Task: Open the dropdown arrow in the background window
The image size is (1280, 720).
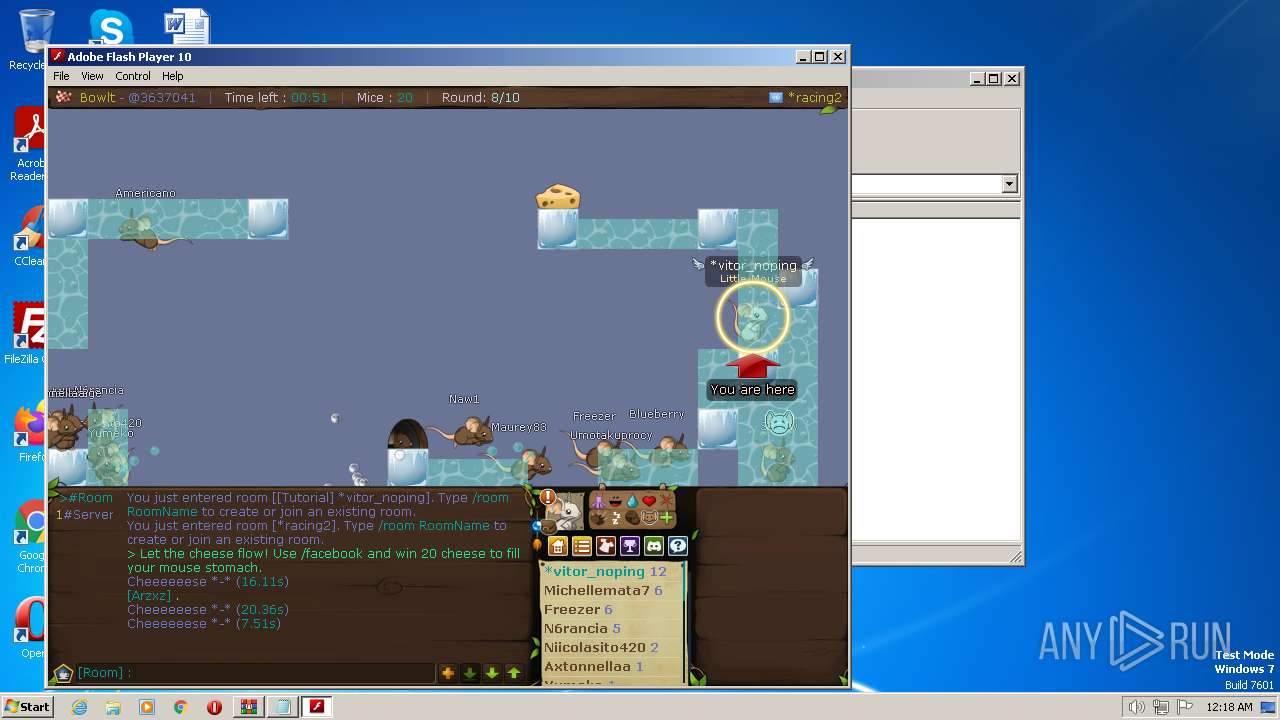Action: click(1009, 184)
